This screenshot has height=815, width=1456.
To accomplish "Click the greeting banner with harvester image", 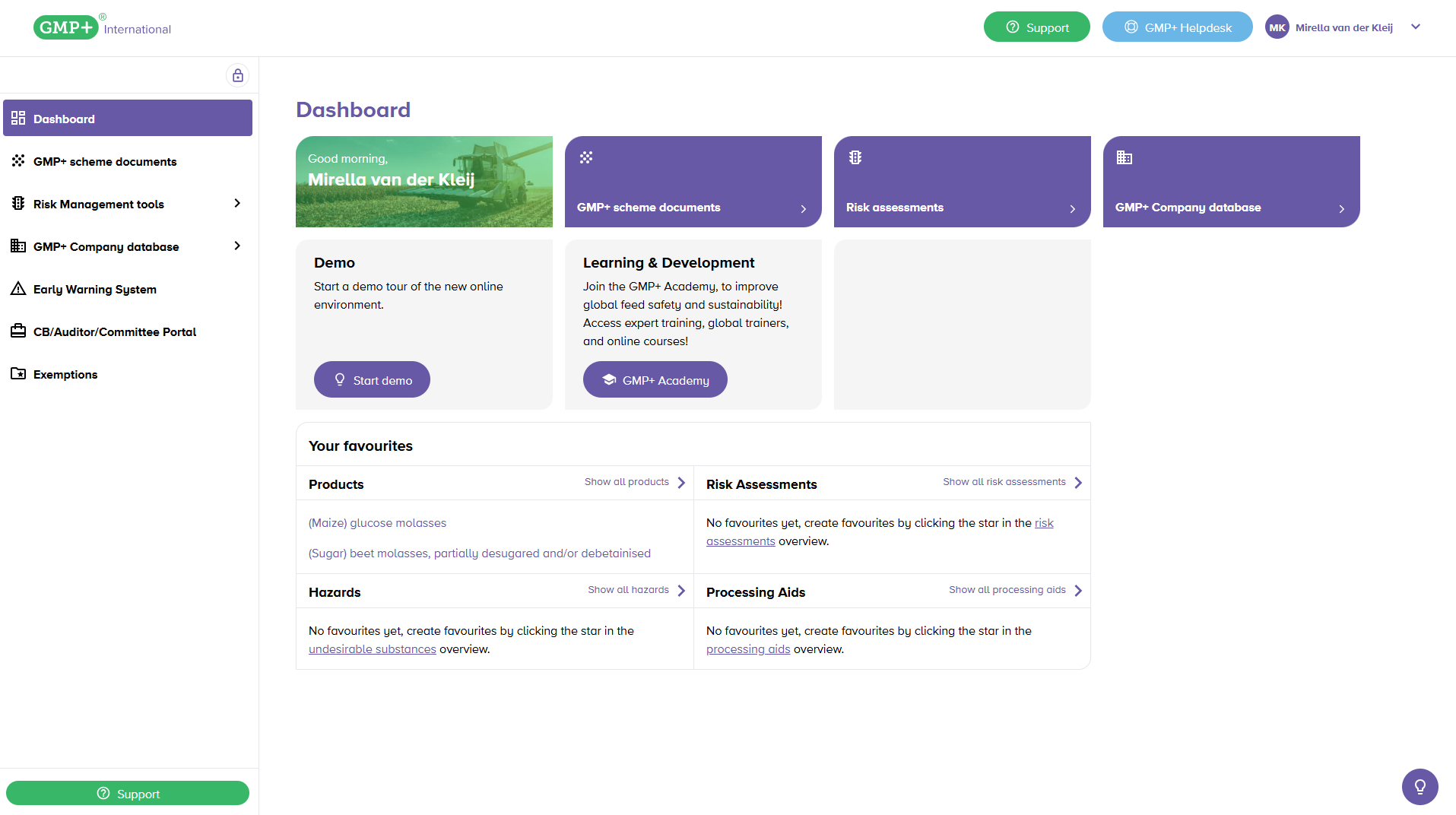I will coord(424,182).
